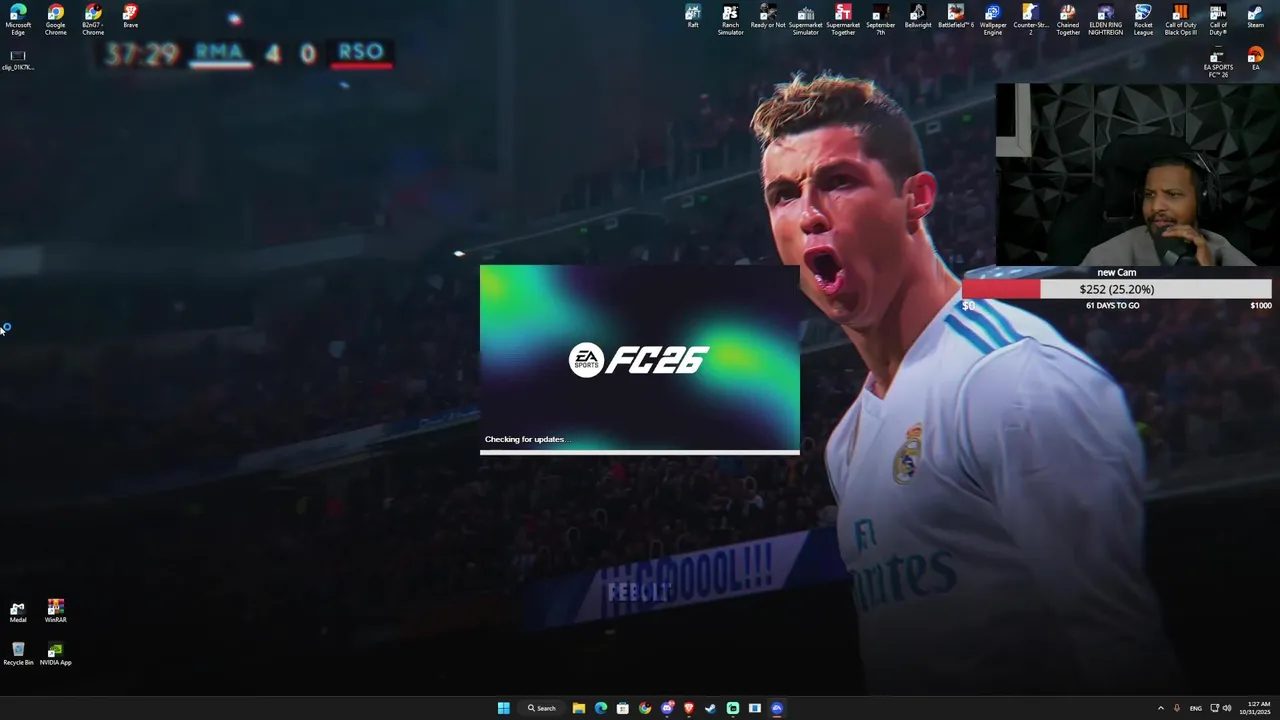Open the Windows Start menu
1280x720 pixels.
pos(504,708)
